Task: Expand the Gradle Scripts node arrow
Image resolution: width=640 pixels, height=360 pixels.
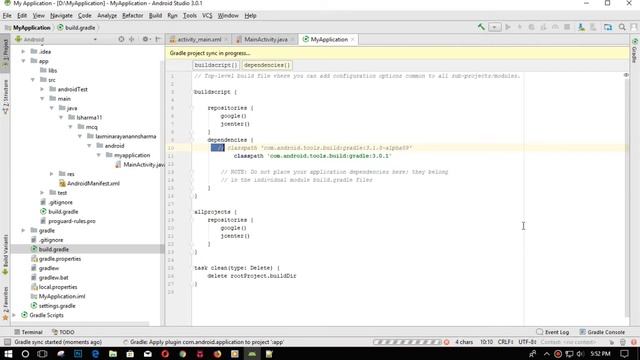Action: pyautogui.click(x=15, y=315)
